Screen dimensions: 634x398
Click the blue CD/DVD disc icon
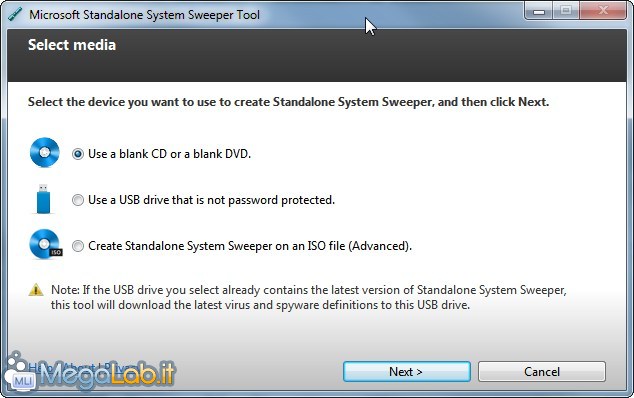45,152
